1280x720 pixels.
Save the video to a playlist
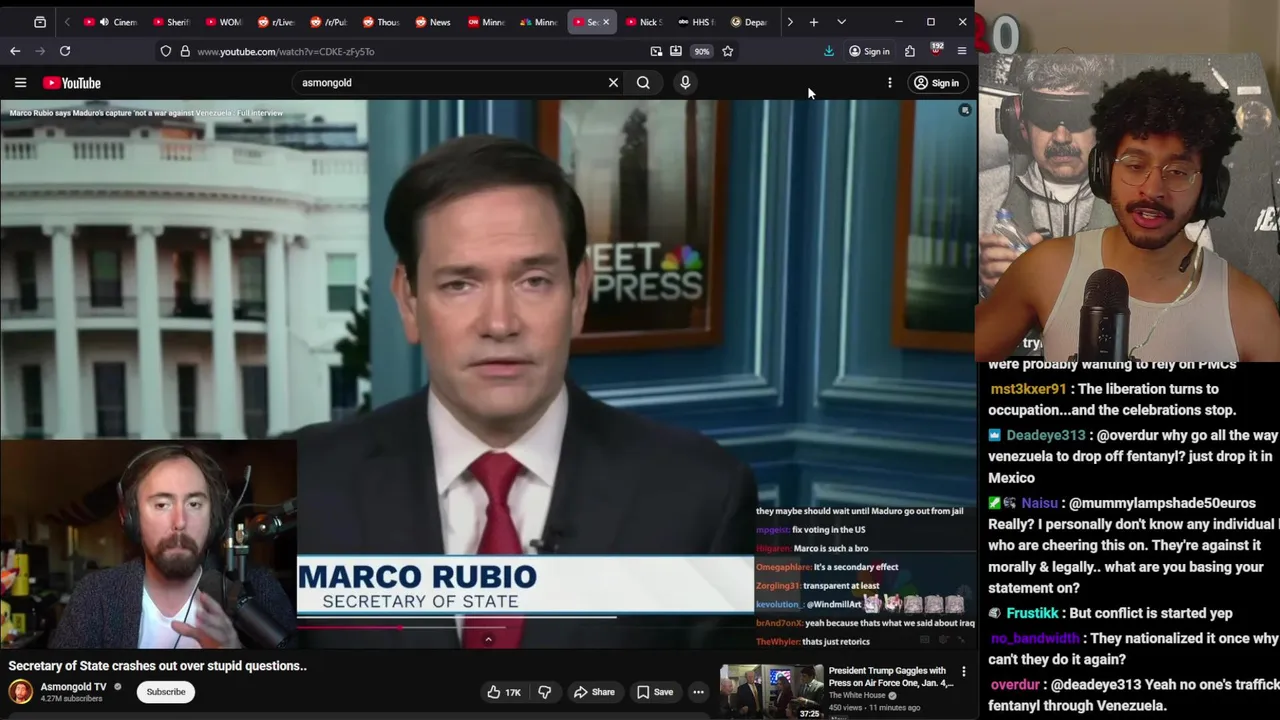[655, 692]
